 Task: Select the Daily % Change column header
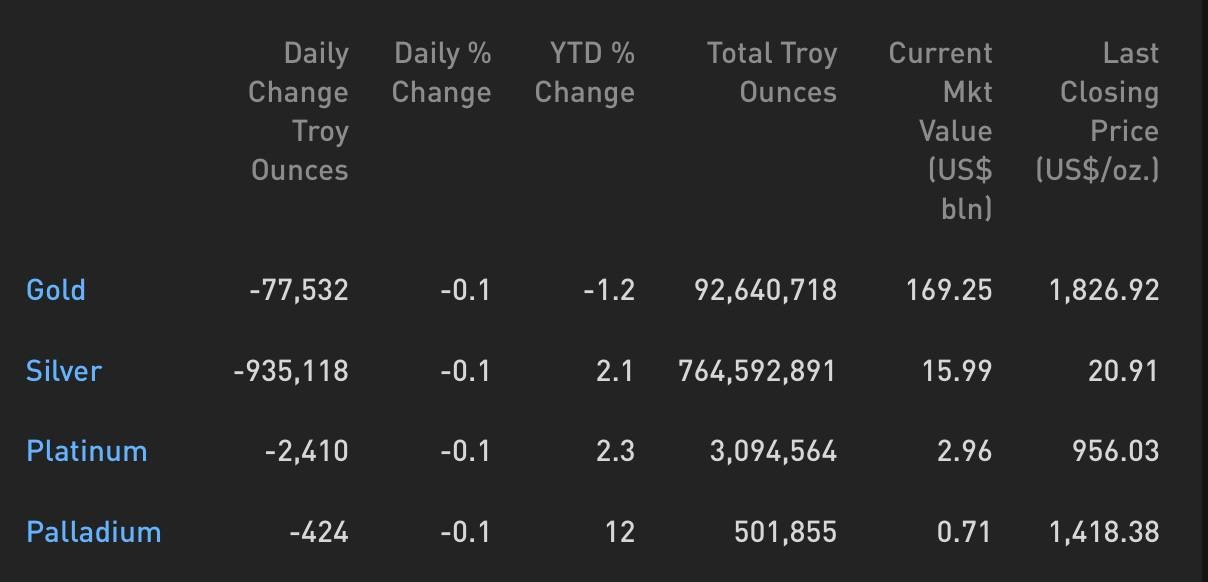coord(442,72)
